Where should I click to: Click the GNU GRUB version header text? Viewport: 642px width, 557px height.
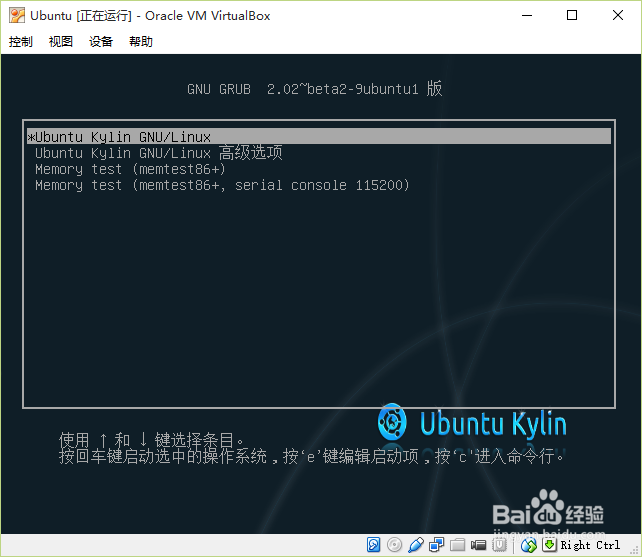(x=314, y=88)
